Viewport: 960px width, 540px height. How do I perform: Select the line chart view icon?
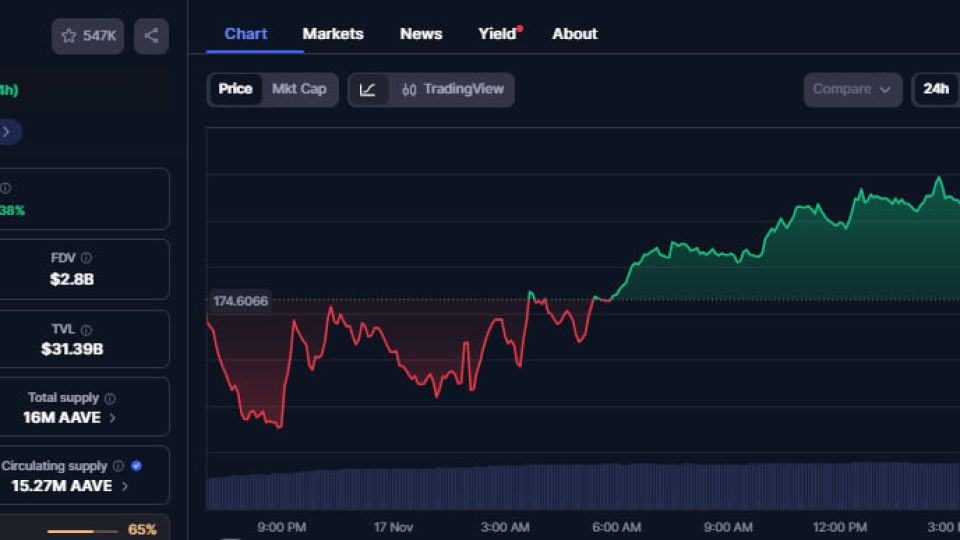click(368, 89)
